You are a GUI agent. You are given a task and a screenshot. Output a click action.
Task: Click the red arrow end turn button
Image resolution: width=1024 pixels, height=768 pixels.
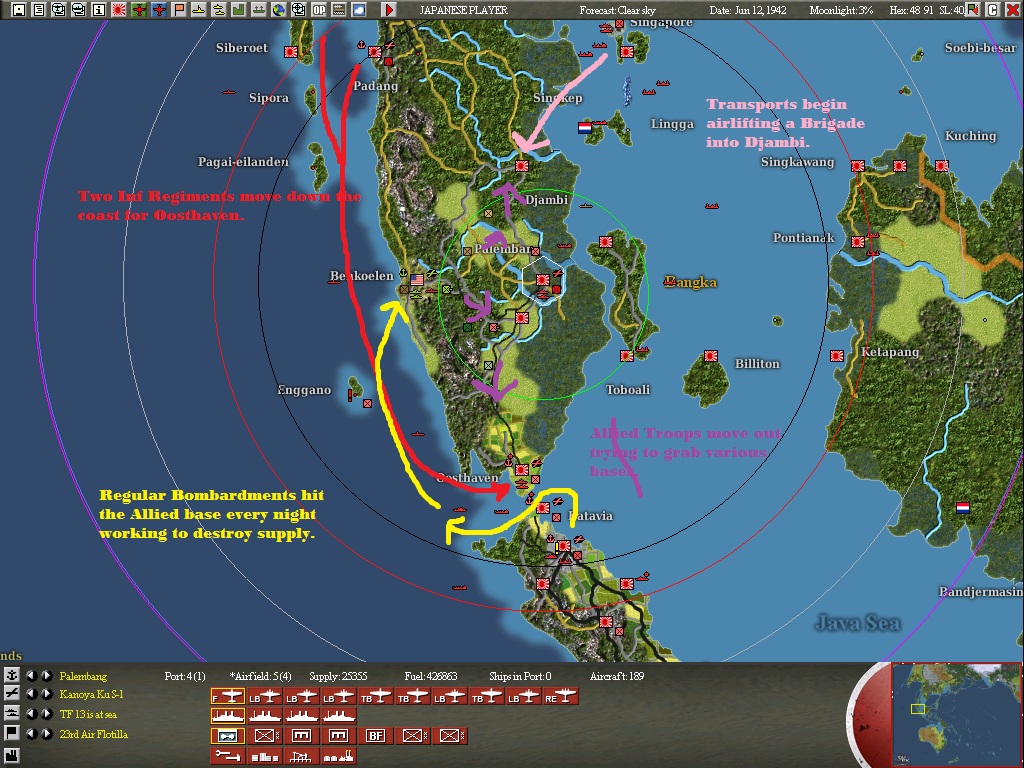[389, 10]
